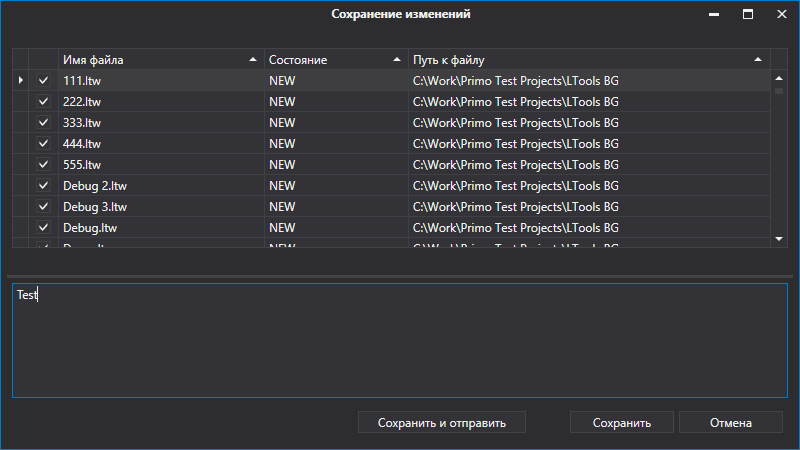Toggle checkbox for 333.ltw
The height and width of the screenshot is (450, 800).
click(x=43, y=122)
